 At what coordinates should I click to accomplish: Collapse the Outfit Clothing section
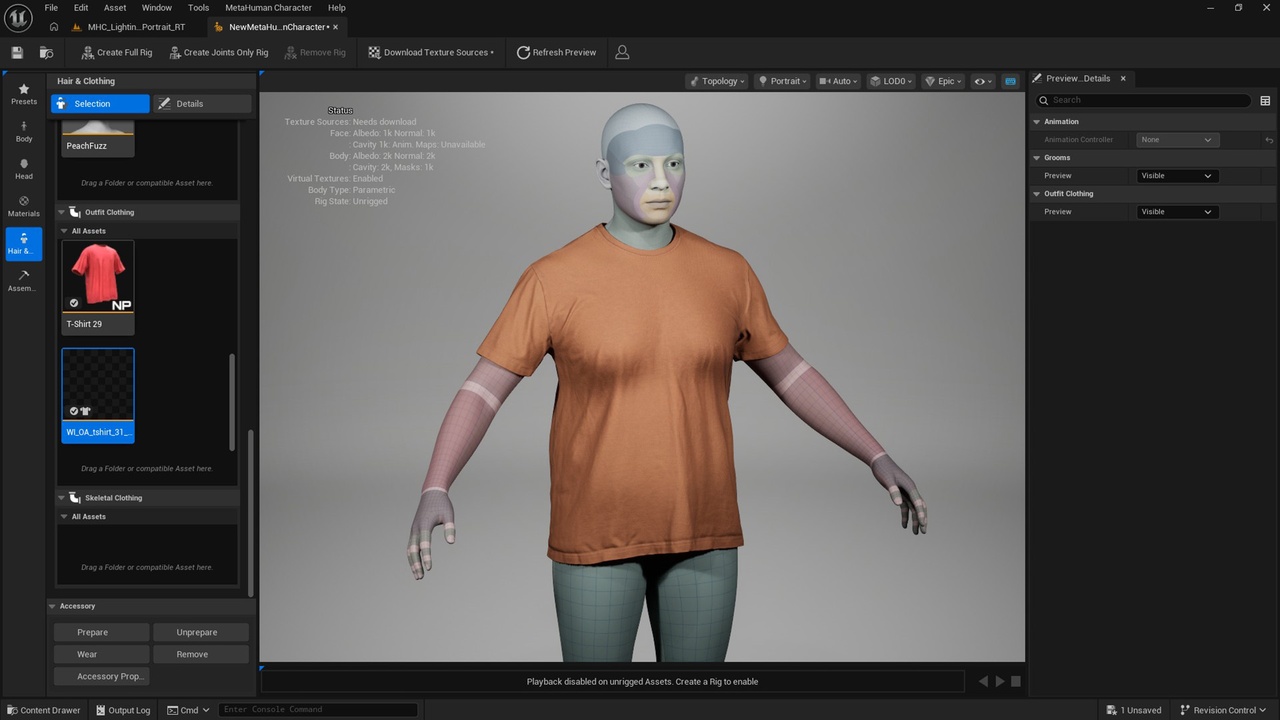click(x=61, y=212)
